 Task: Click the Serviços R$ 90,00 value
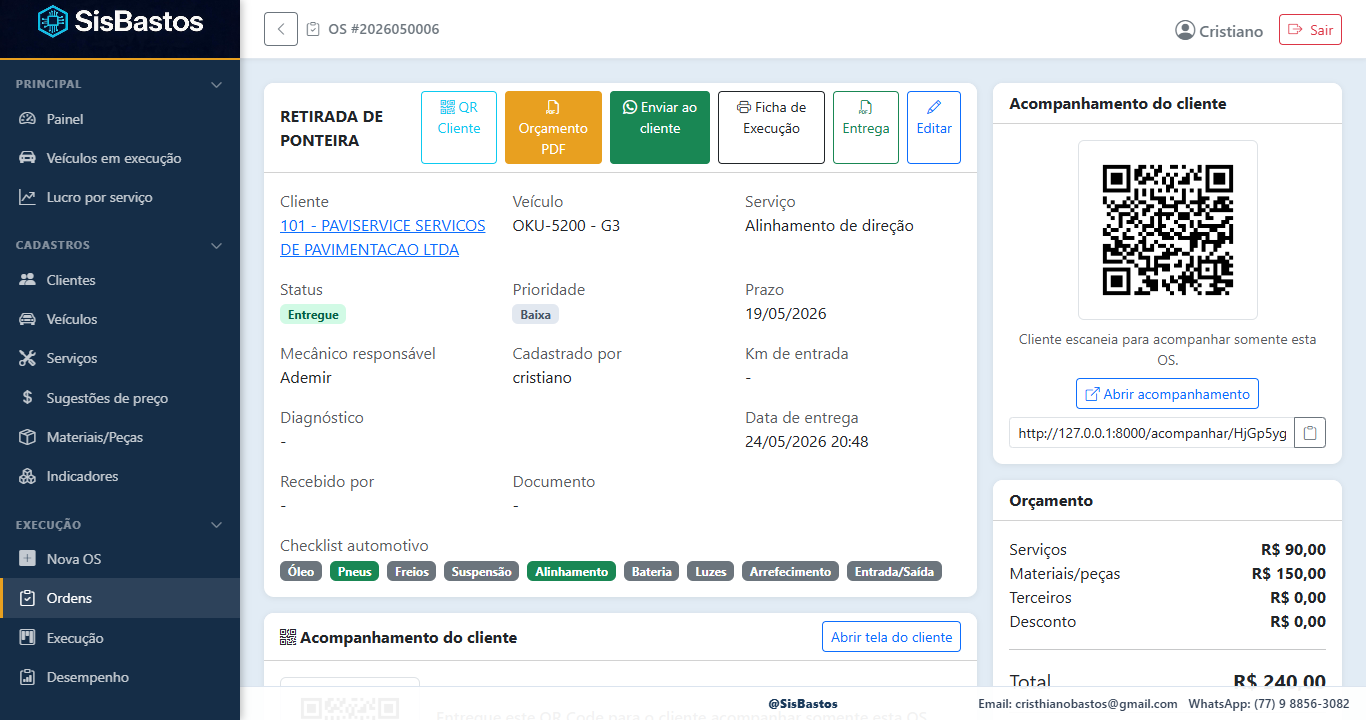(1294, 550)
